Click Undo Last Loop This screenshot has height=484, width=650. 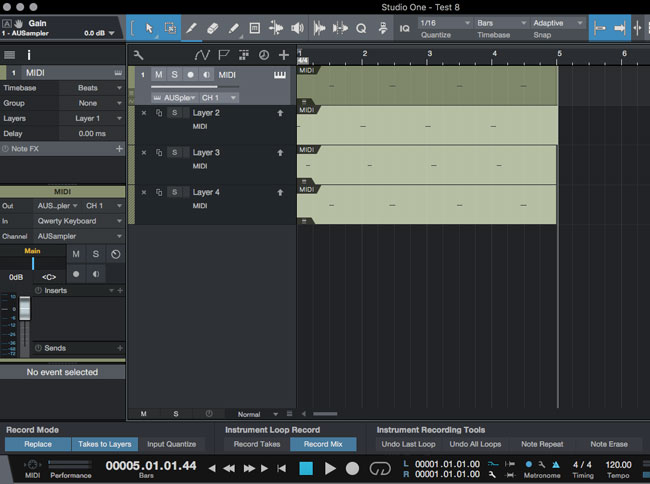pos(408,444)
